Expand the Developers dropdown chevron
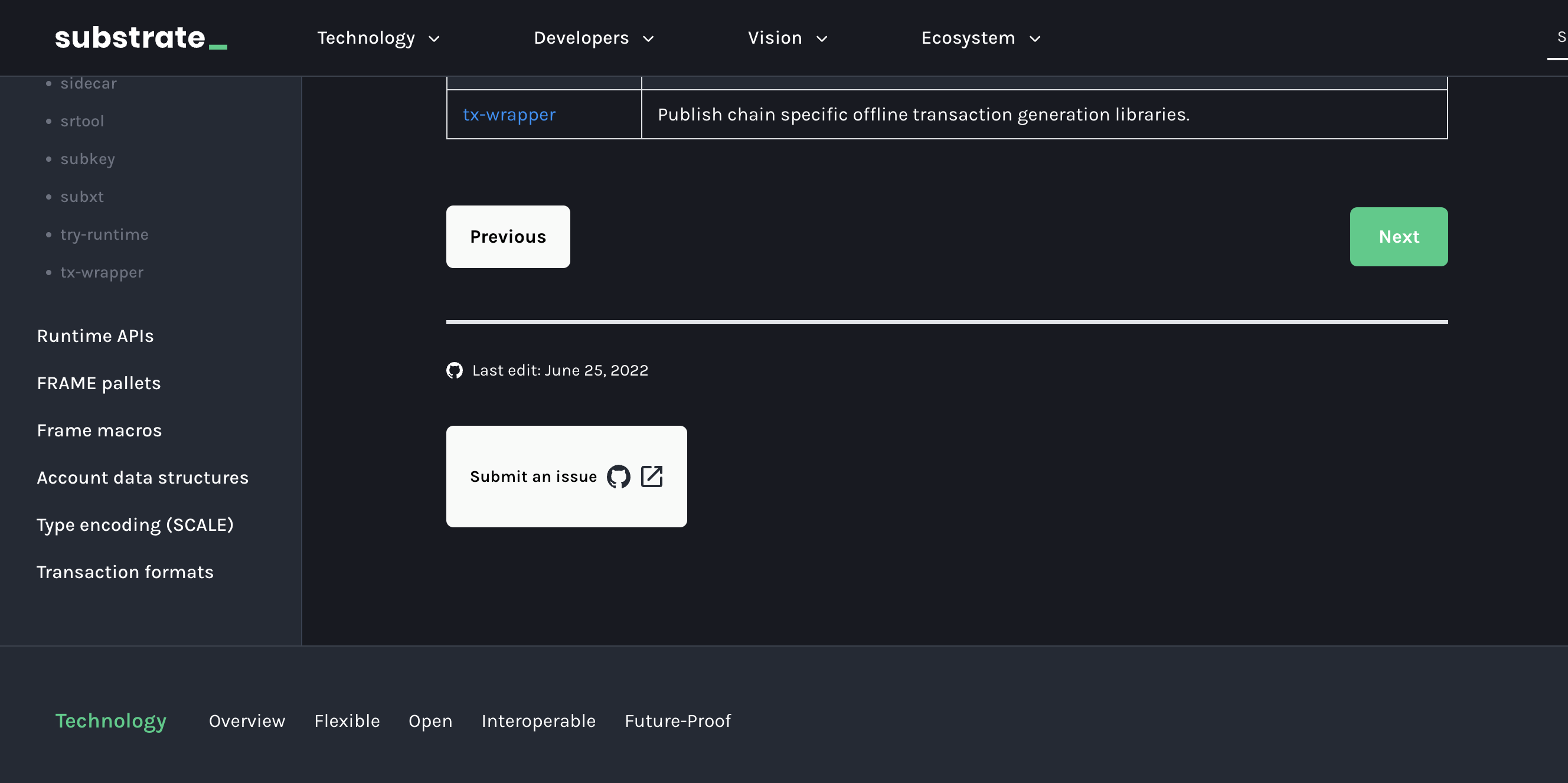 click(x=648, y=39)
